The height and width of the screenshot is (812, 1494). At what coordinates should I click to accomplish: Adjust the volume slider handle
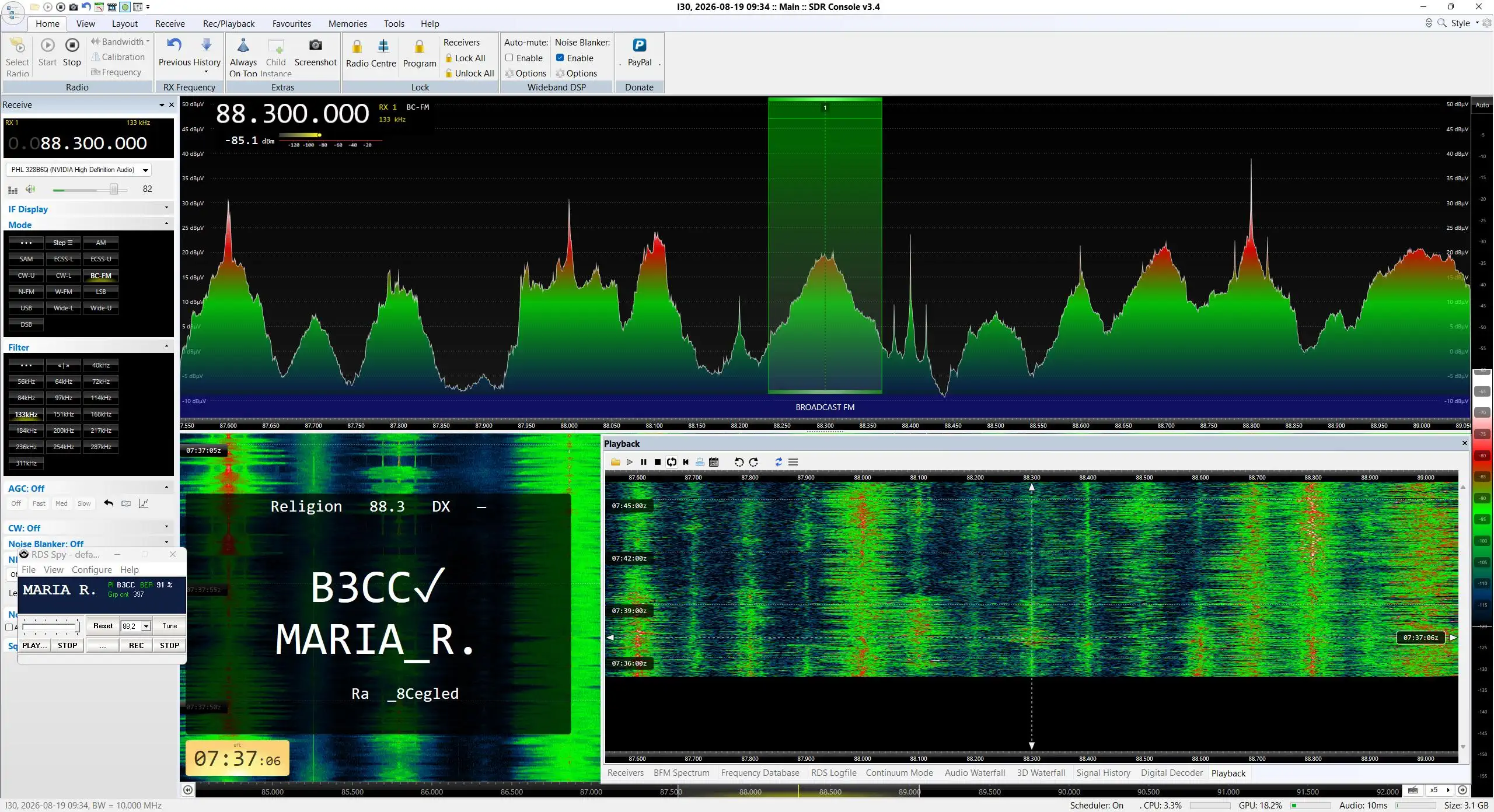(x=114, y=189)
